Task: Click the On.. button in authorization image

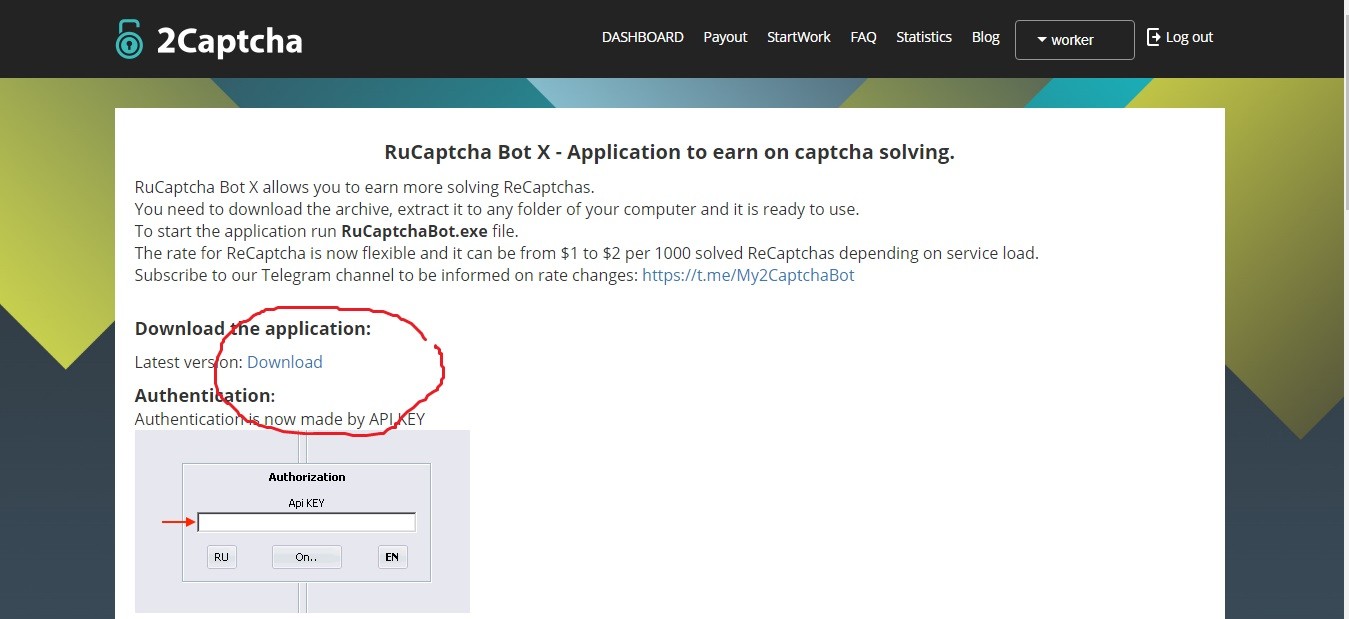Action: (x=306, y=557)
